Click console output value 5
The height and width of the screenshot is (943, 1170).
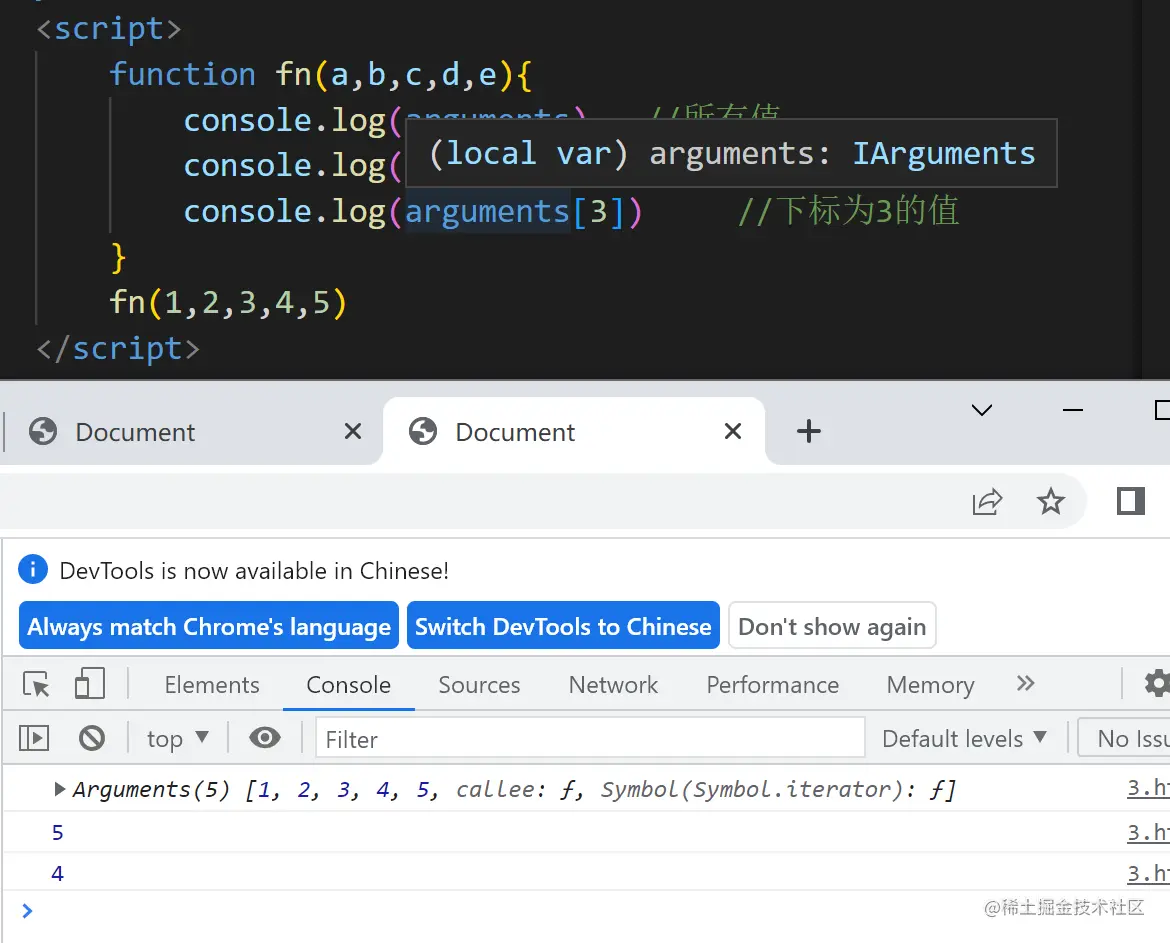57,833
